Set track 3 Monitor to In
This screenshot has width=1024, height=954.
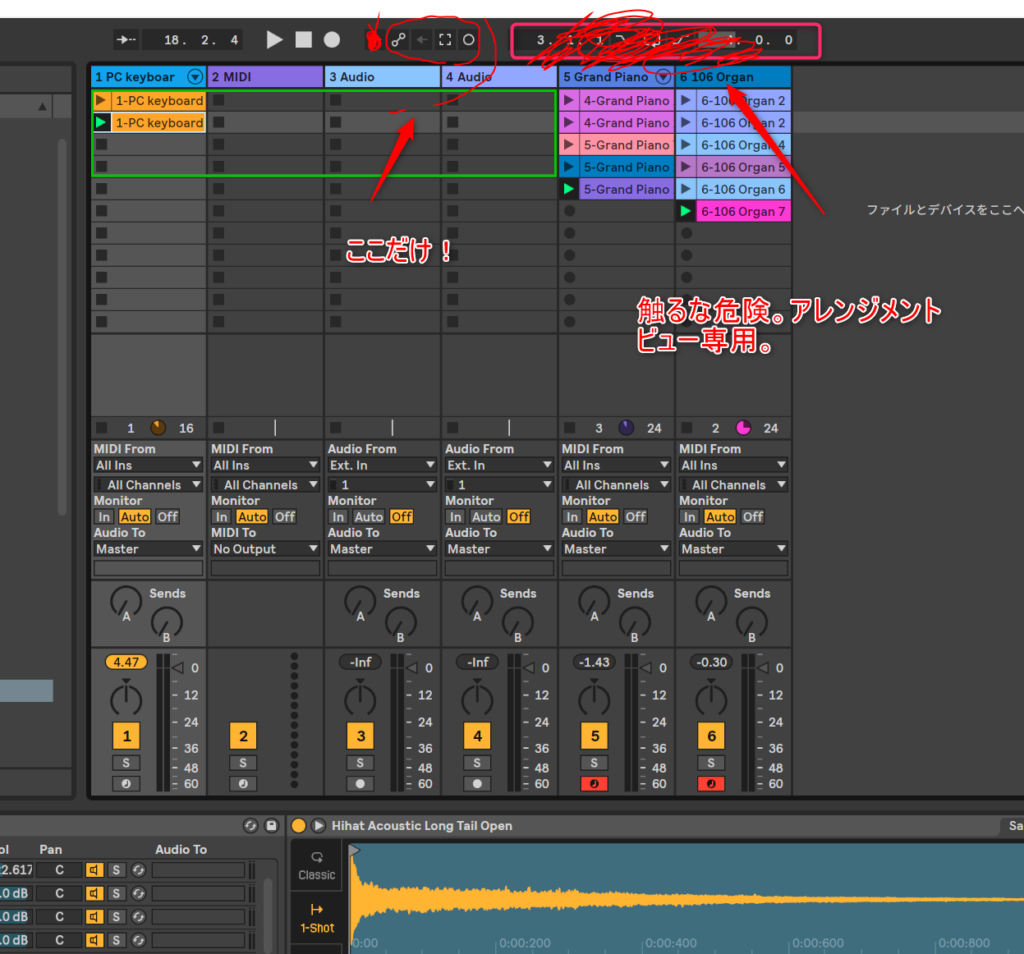click(338, 517)
